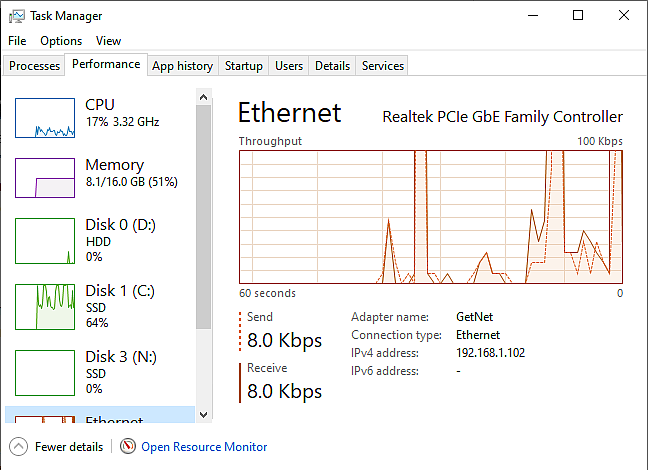Click the sidebar scroll up arrow
Screen dimensions: 648x470
[203, 98]
